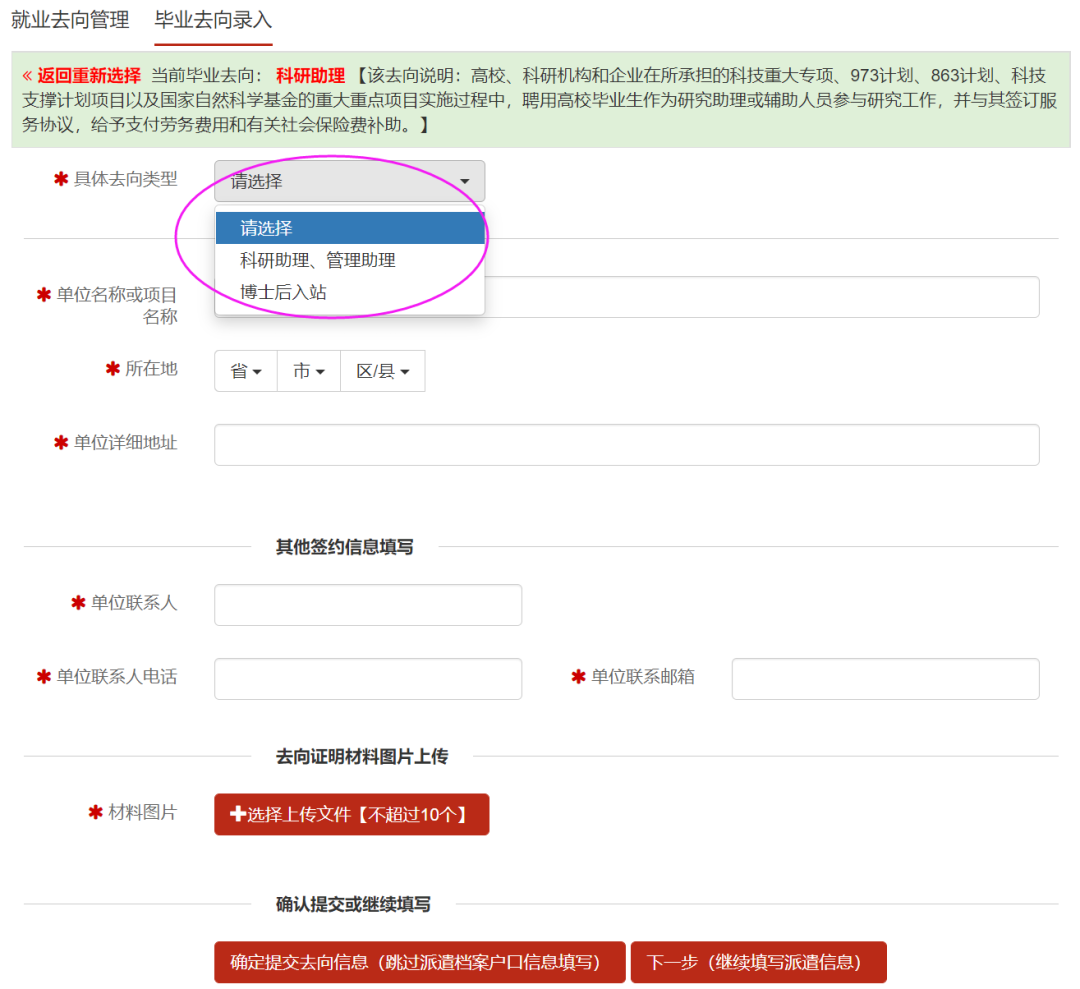This screenshot has height=989, width=1080.
Task: Click 下一步（继续填写派遣信息）button
Action: point(758,962)
